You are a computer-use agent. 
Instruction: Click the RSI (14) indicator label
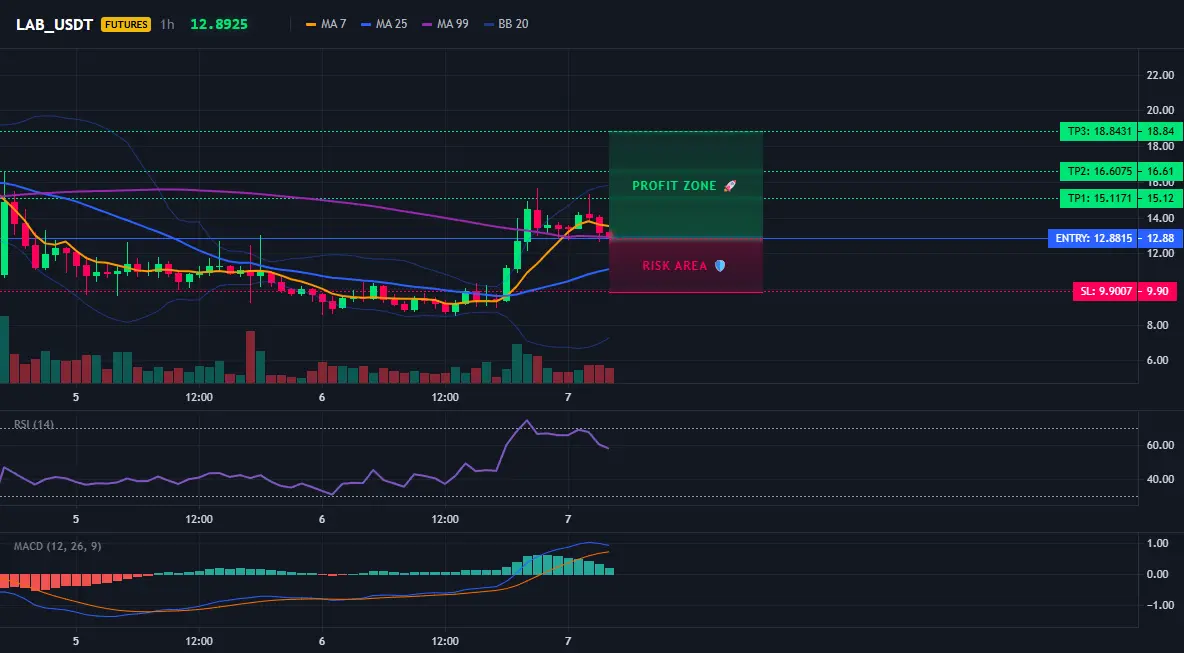(34, 425)
